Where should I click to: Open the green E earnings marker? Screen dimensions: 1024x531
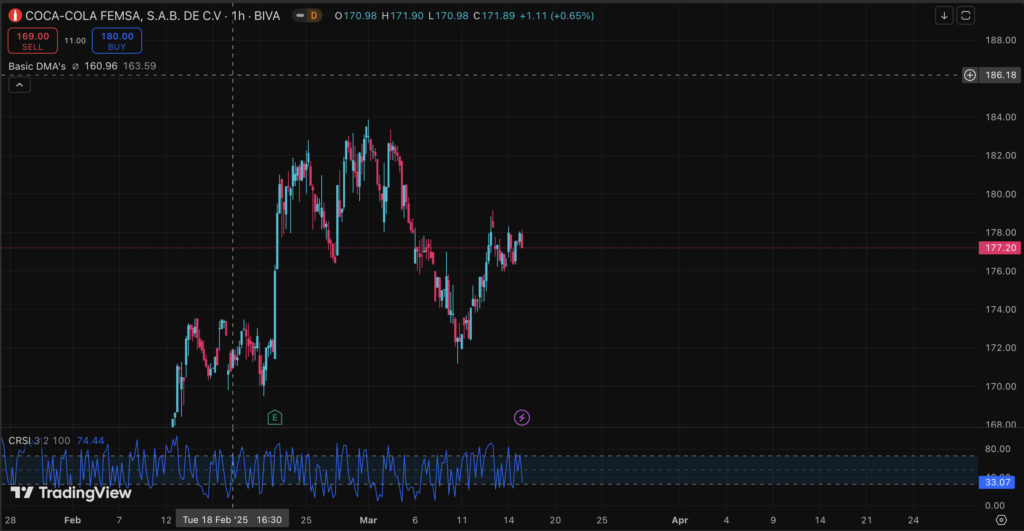[x=275, y=417]
